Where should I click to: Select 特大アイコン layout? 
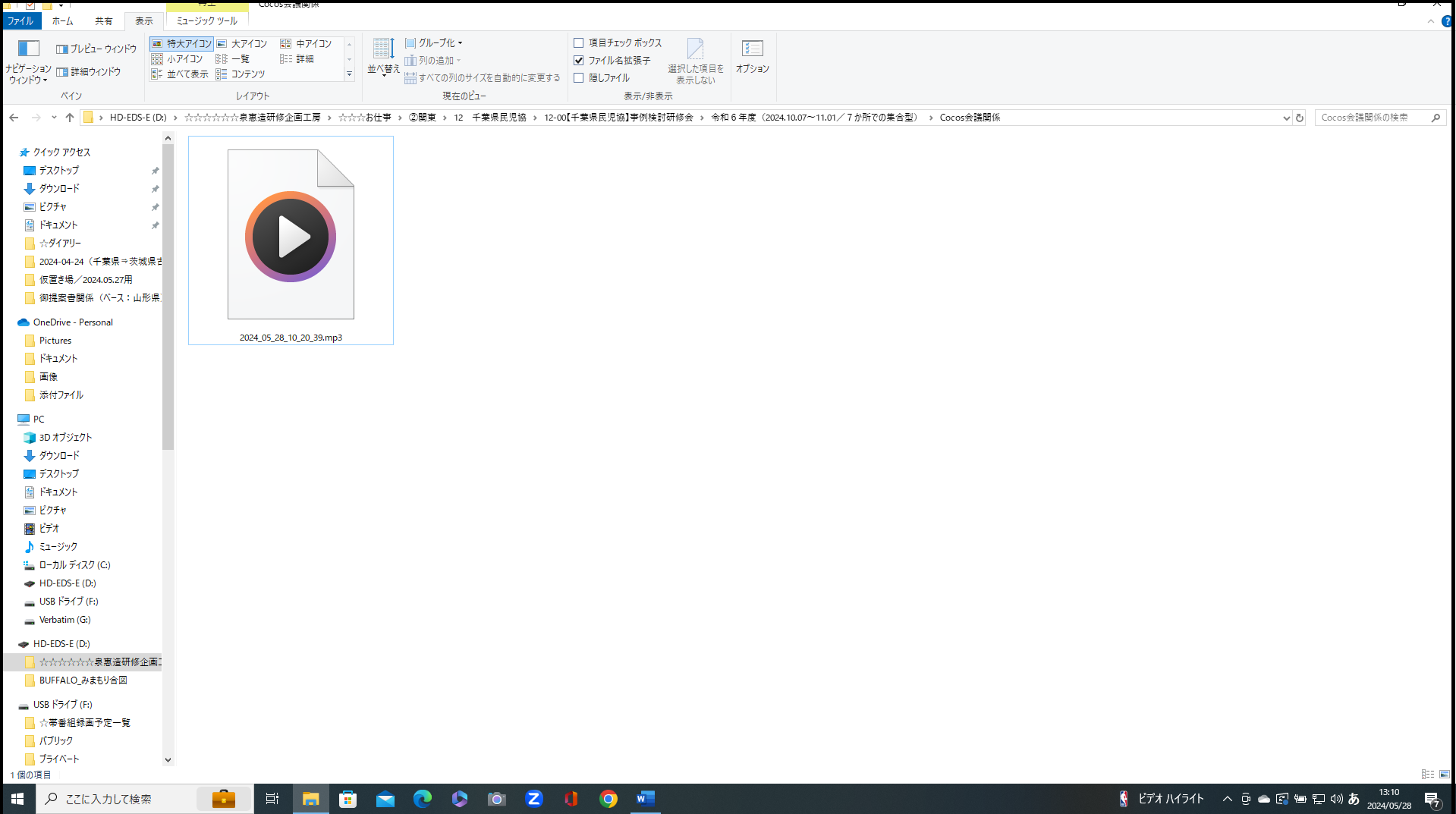pyautogui.click(x=181, y=43)
